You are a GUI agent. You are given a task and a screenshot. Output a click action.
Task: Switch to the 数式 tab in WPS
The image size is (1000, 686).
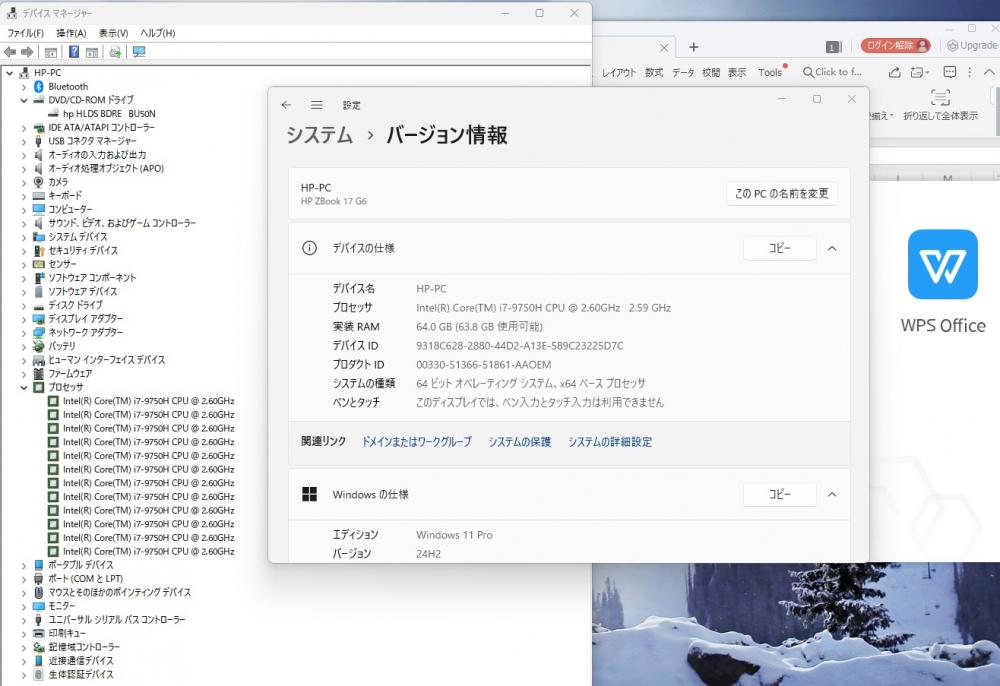pos(654,73)
